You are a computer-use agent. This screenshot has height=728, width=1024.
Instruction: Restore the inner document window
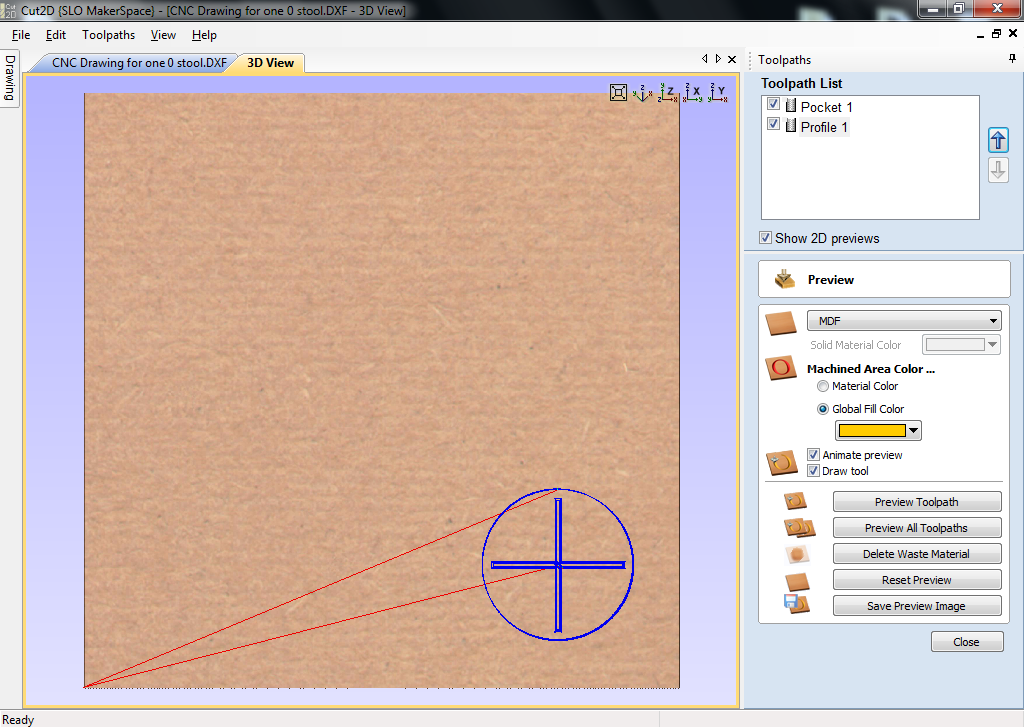(996, 34)
